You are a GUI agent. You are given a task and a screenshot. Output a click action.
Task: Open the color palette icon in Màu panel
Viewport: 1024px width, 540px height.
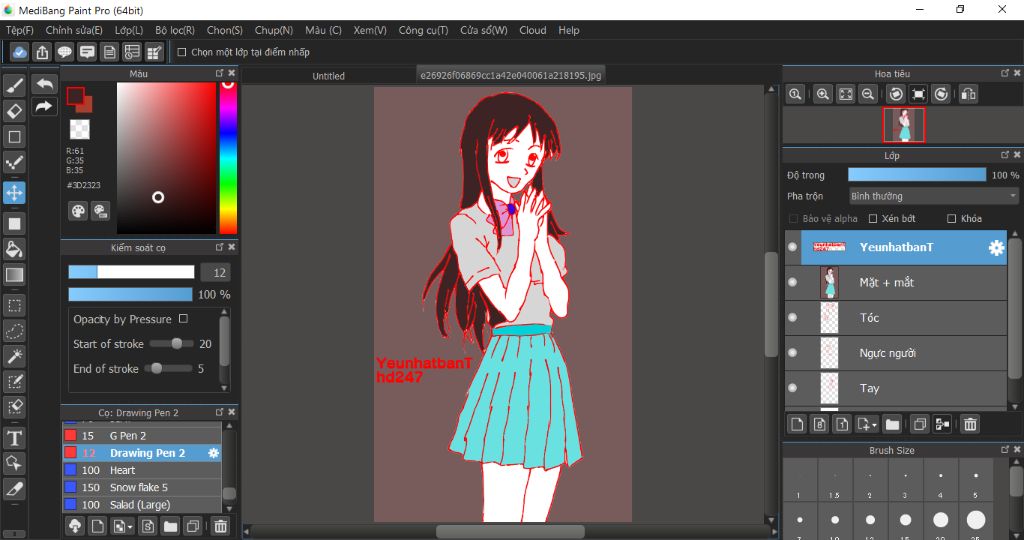pyautogui.click(x=78, y=211)
